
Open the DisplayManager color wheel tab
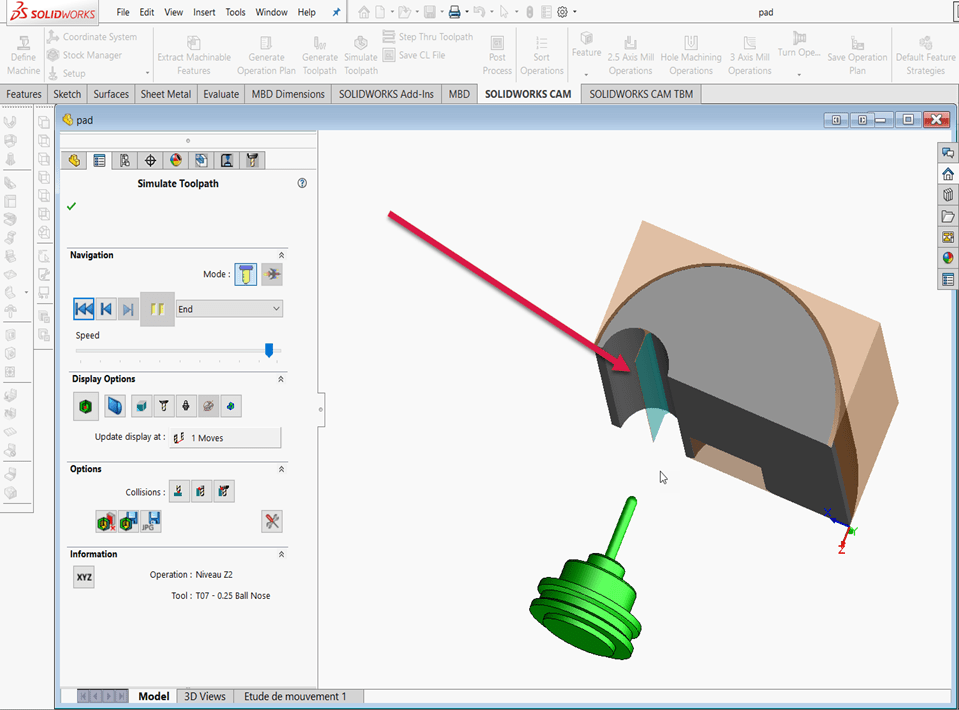(x=176, y=160)
